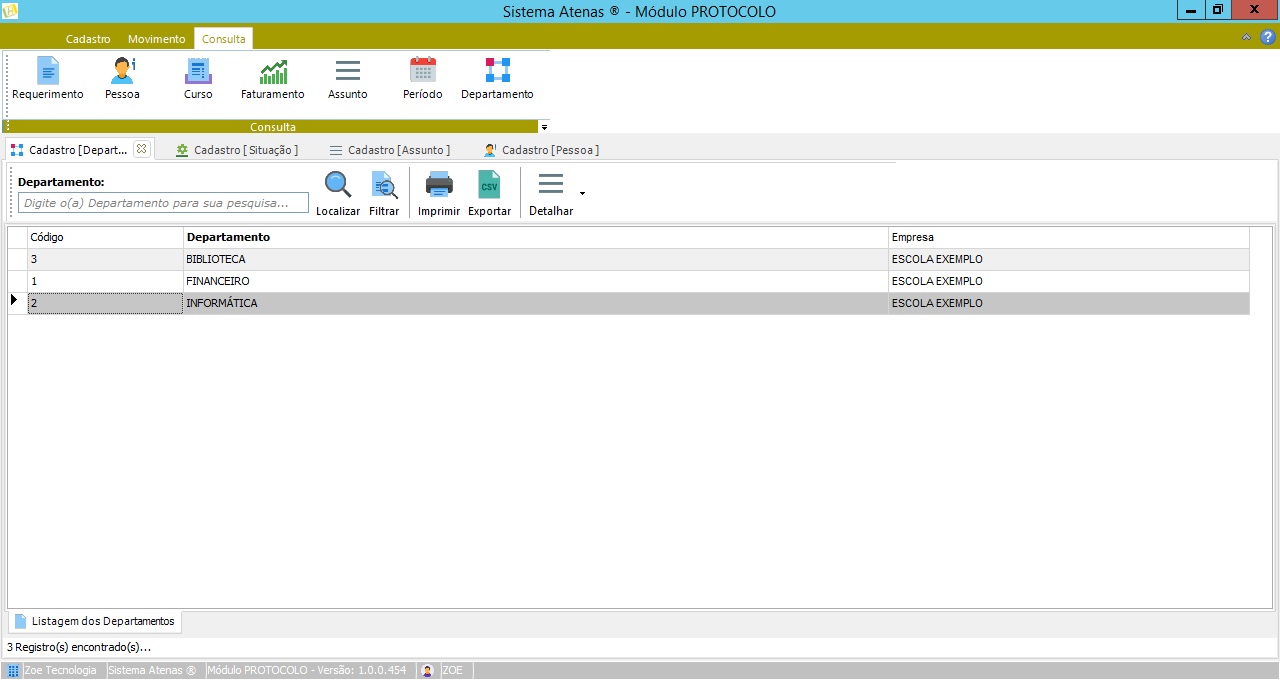1280x680 pixels.
Task: Minimize the Sistema Atenas window
Action: pos(1191,10)
